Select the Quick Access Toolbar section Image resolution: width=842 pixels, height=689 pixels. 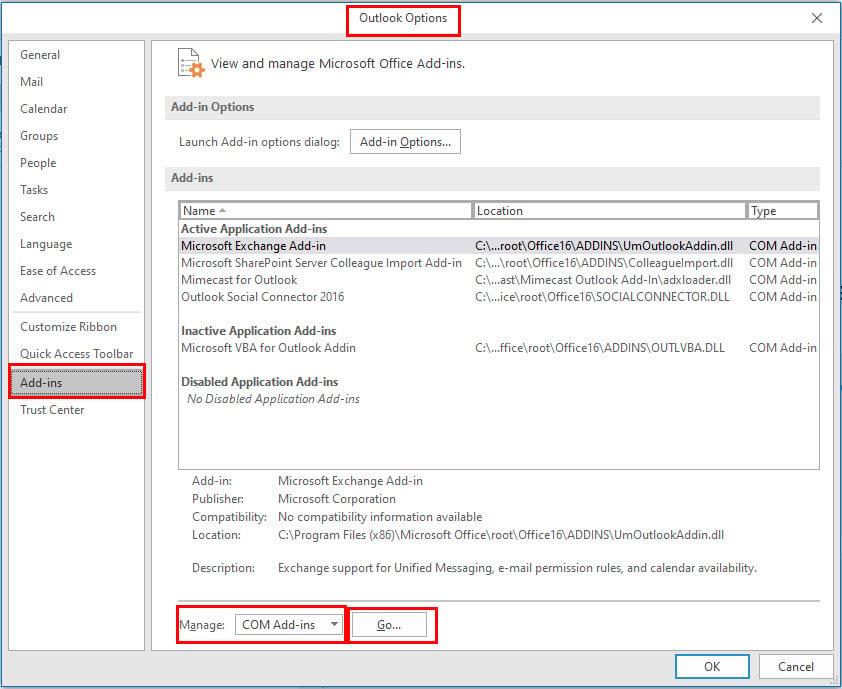click(77, 353)
